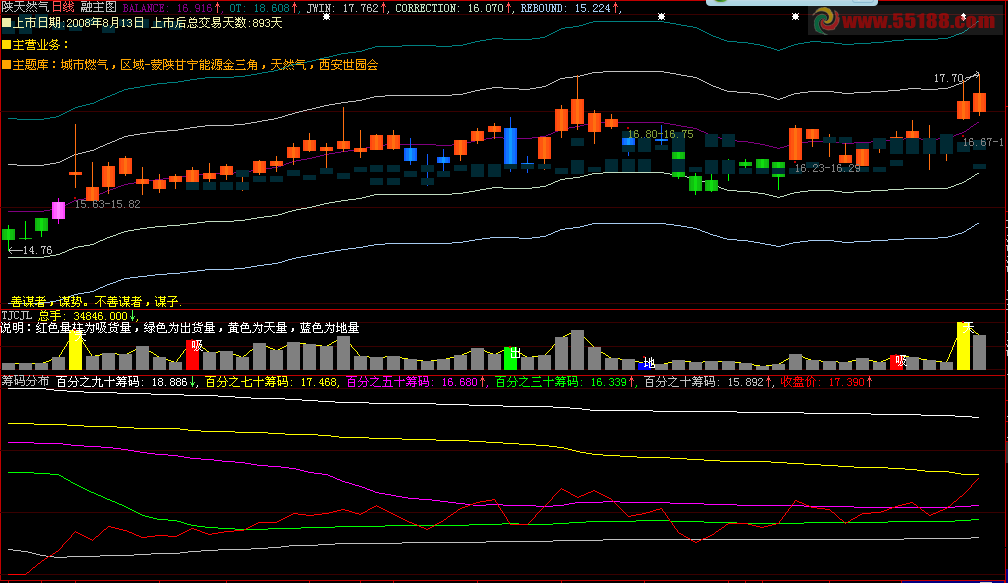The height and width of the screenshot is (583, 1008).
Task: Click the TJCJL indicator name
Action: (17, 316)
